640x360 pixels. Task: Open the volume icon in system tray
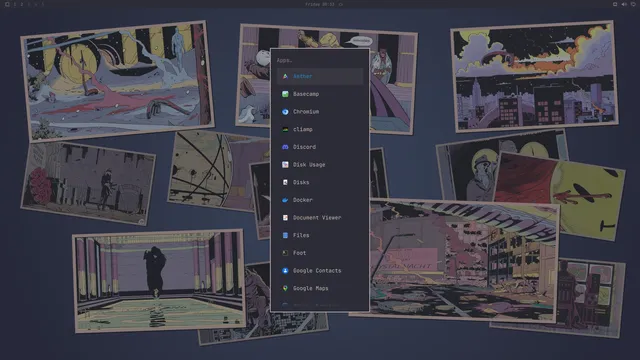624,4
